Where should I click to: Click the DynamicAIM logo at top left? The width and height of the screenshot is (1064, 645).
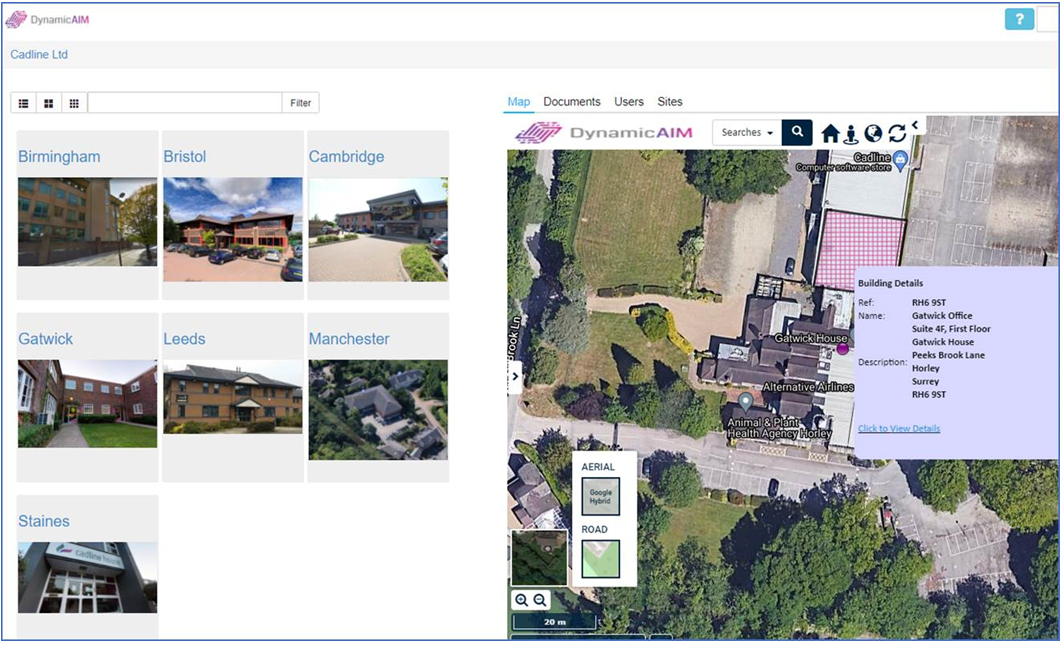[47, 20]
